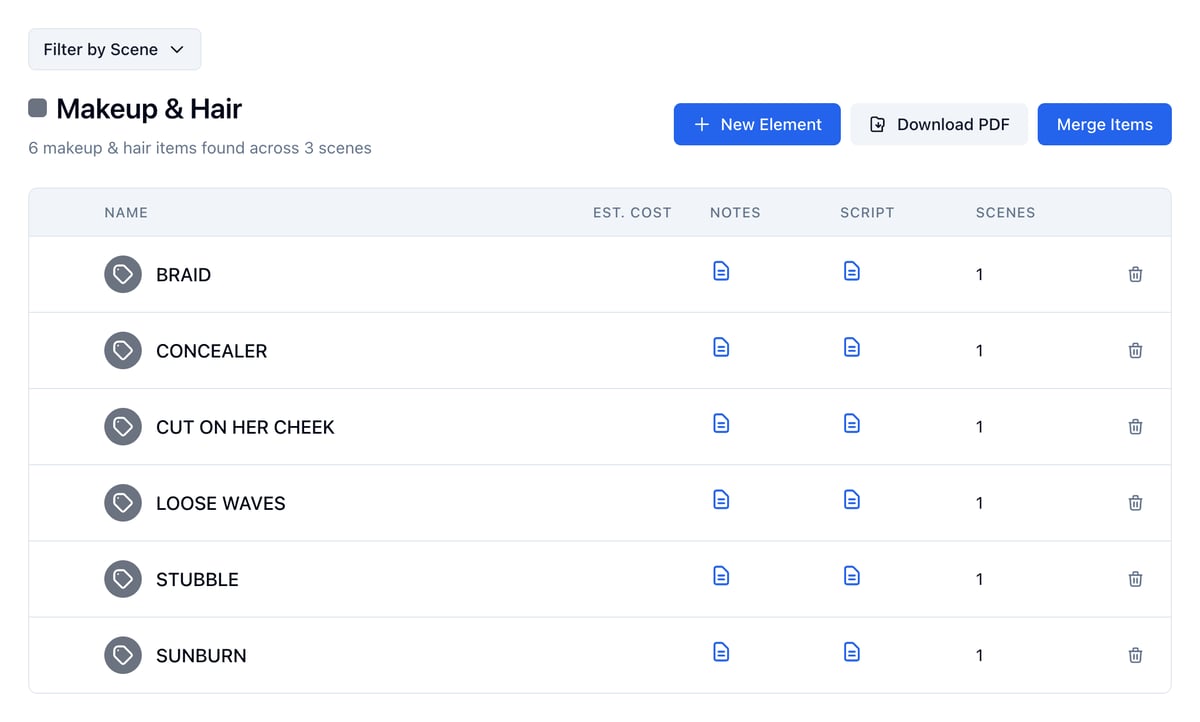The height and width of the screenshot is (722, 1200).
Task: Select the BRAID item name
Action: (183, 275)
